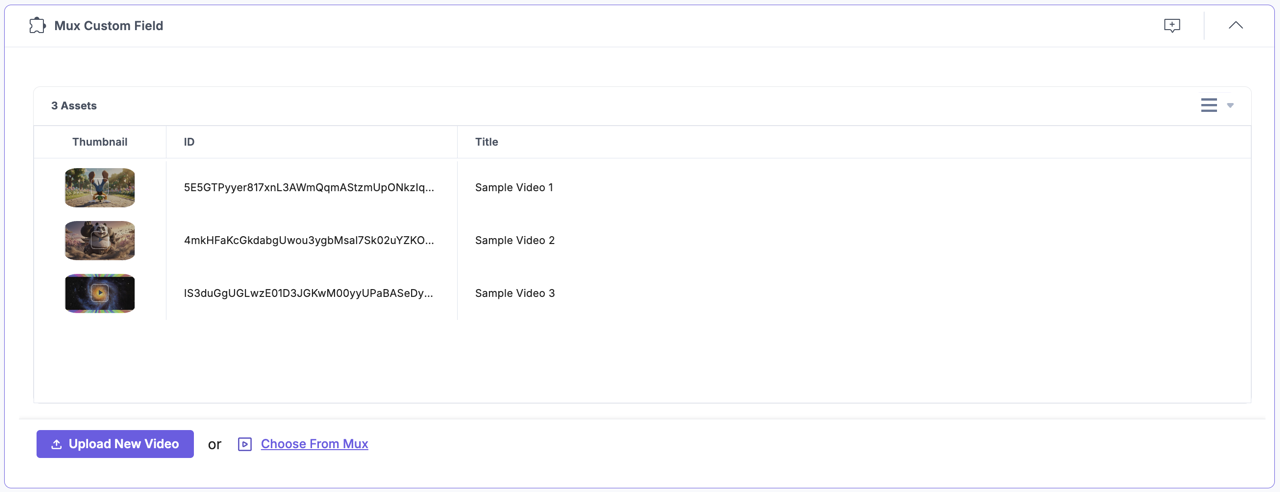Screen dimensions: 1280x492
Task: Click the Mux Custom Field puzzle icon
Action: coord(37,25)
